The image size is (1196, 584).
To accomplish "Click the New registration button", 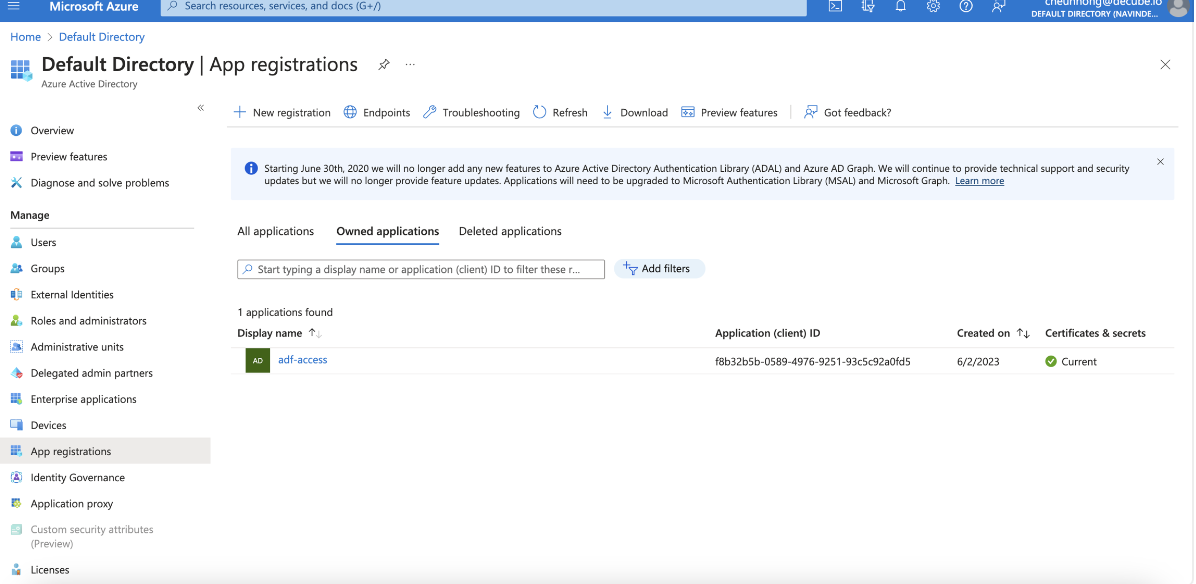I will tap(282, 113).
